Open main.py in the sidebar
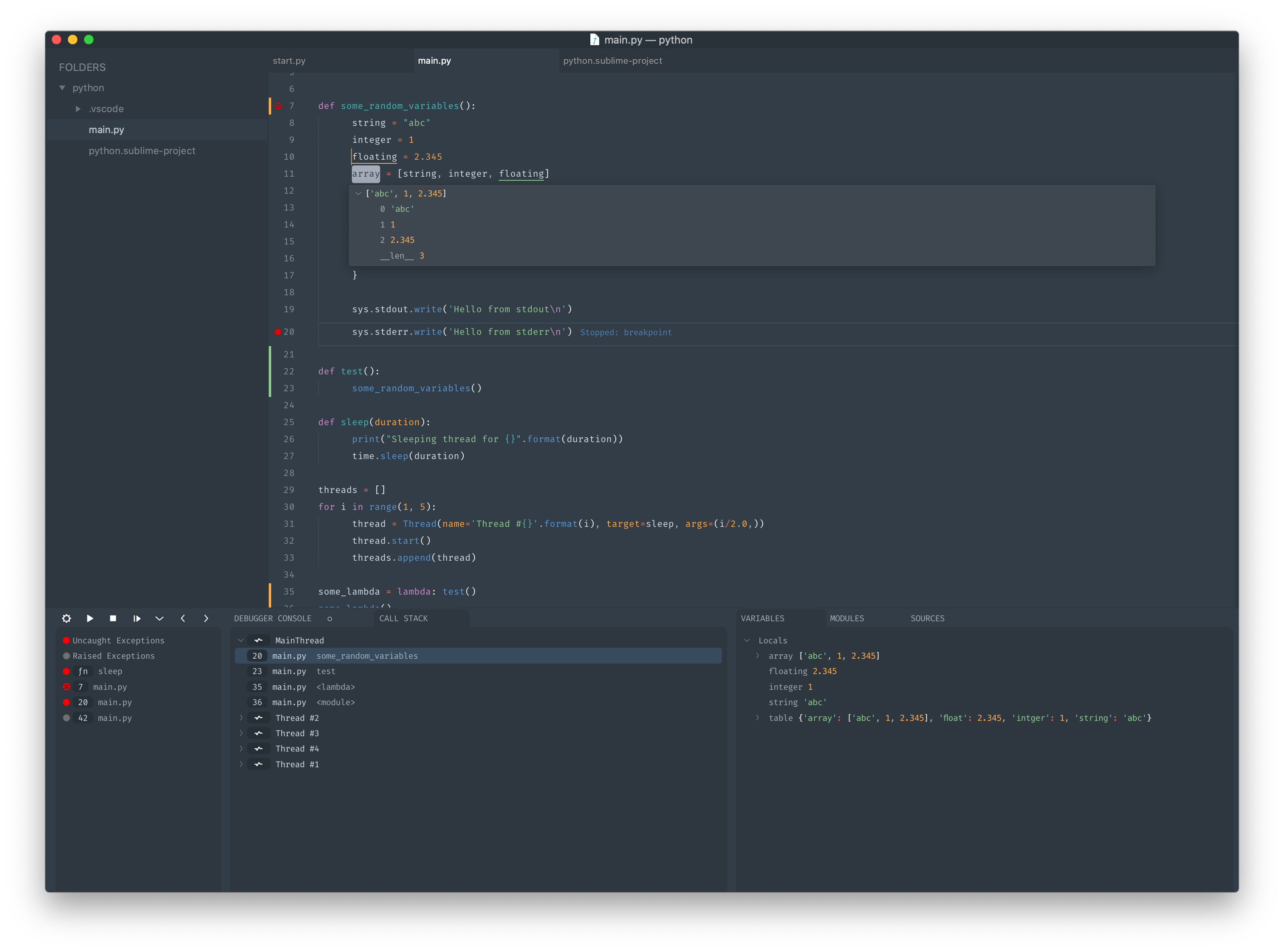Viewport: 1284px width, 952px height. [157, 129]
